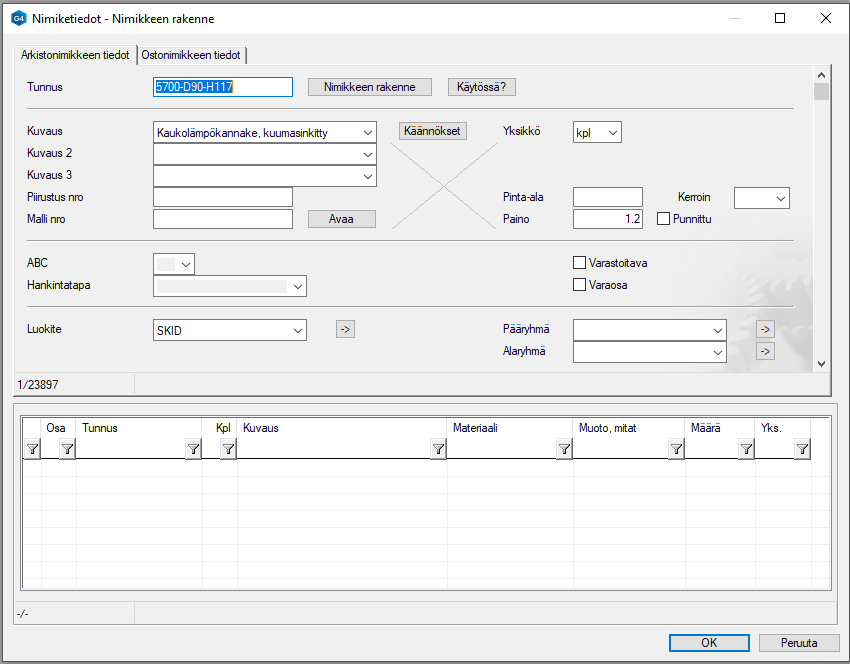Click into the Piirustus nro input field
Viewport: 850px width, 664px height.
222,197
